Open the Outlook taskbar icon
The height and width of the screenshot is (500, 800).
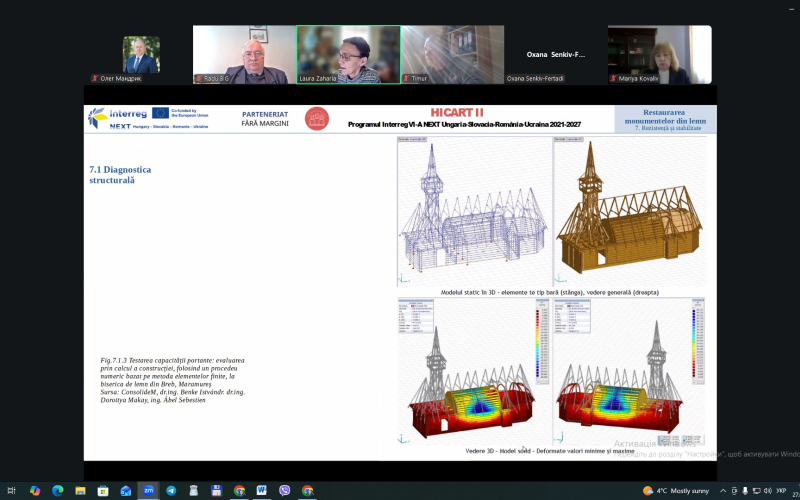(x=126, y=490)
